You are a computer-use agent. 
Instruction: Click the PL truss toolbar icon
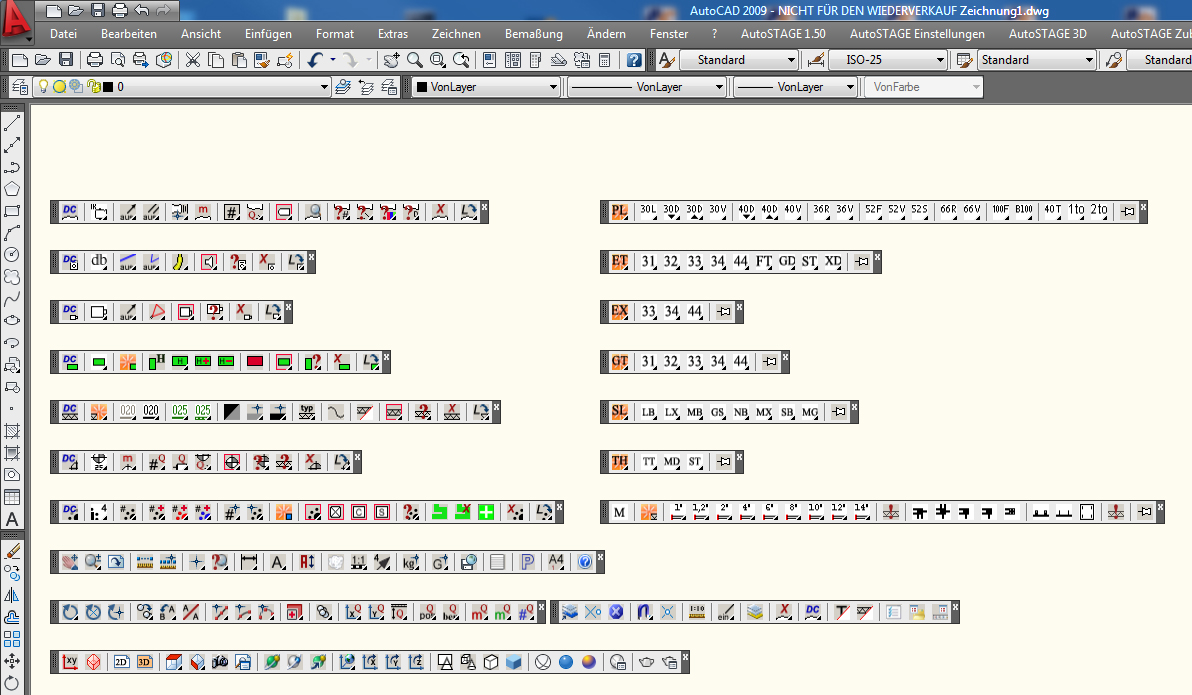[619, 211]
